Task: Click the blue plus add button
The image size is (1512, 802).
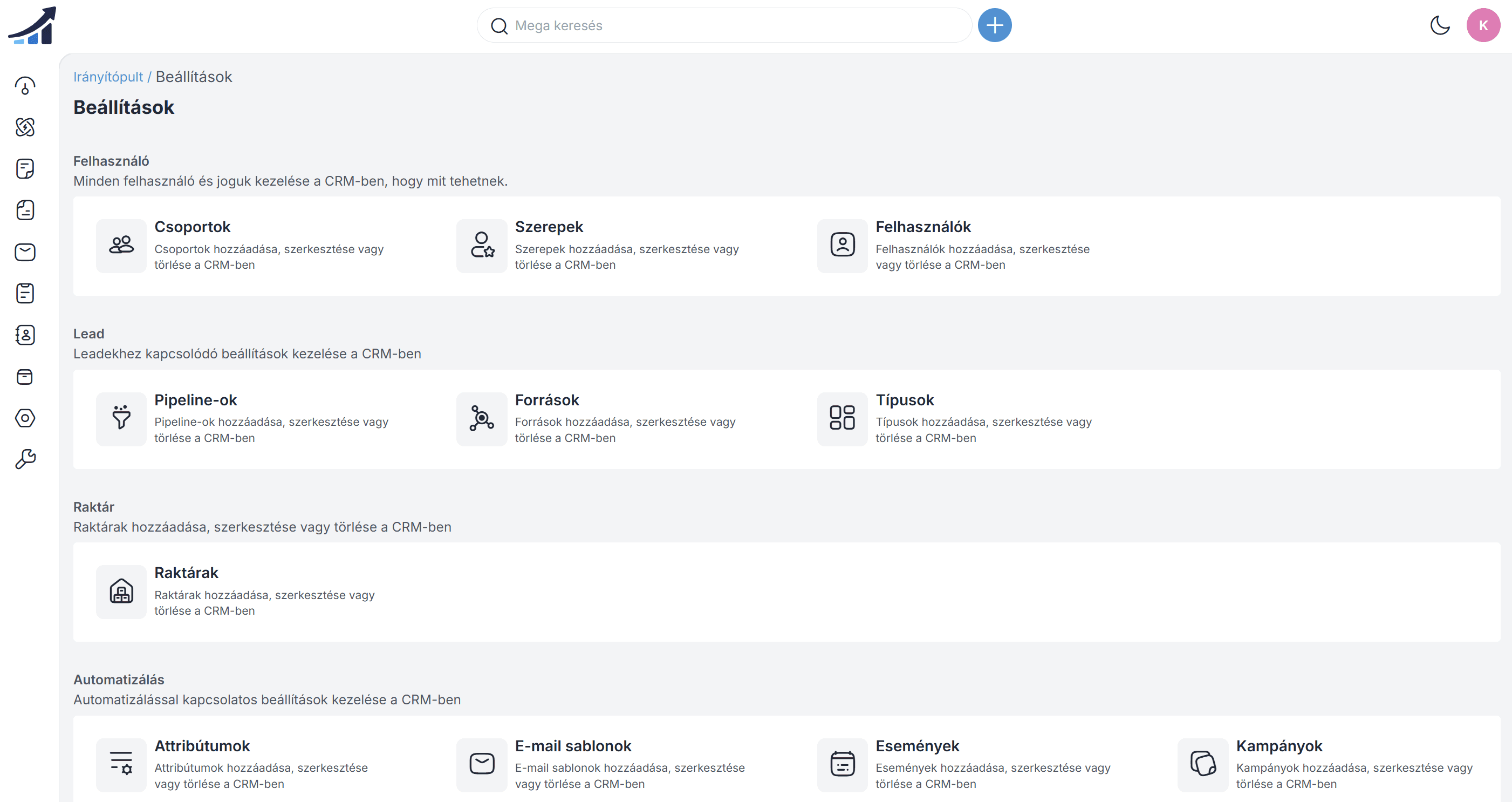Action: tap(994, 25)
